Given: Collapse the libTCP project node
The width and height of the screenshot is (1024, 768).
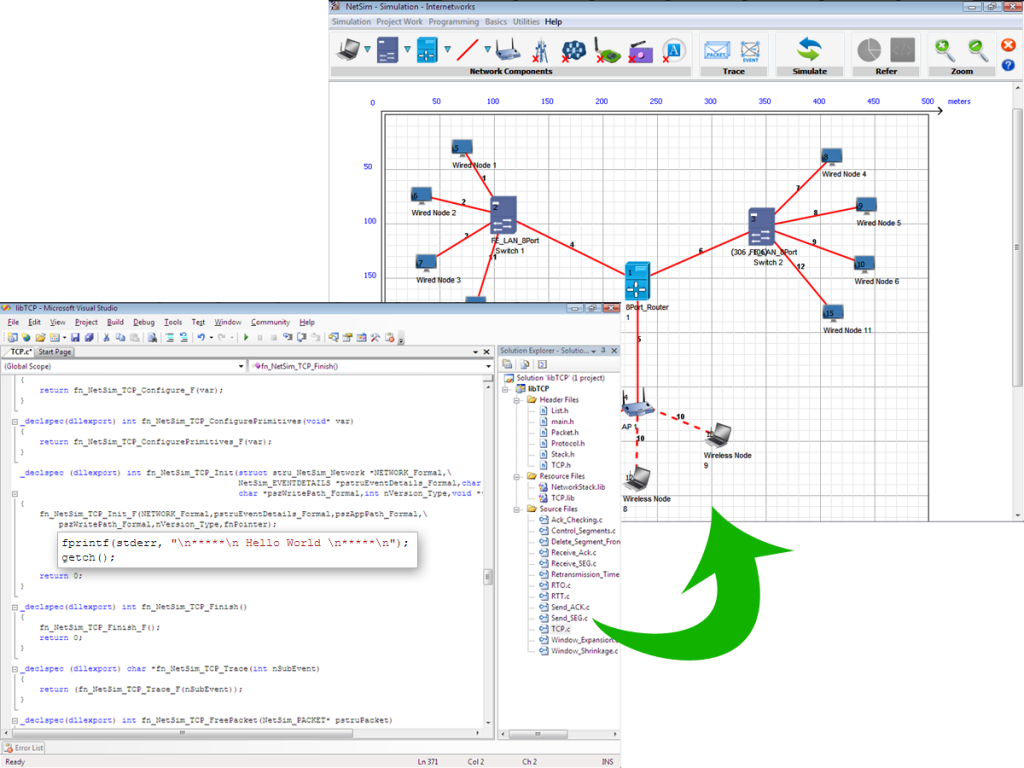Looking at the screenshot, I should (505, 389).
